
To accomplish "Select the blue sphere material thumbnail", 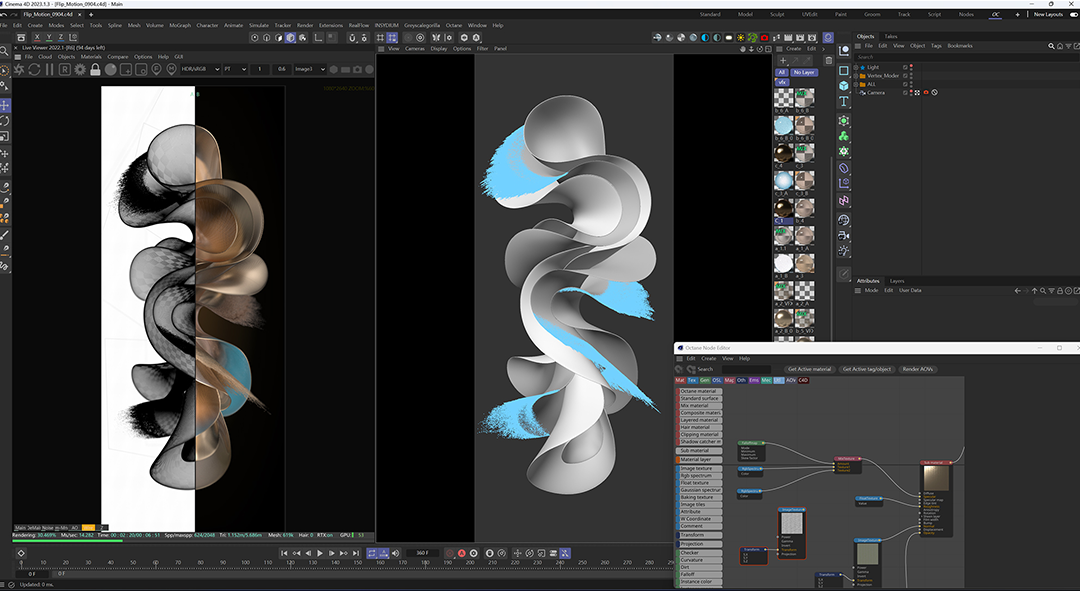I will click(x=783, y=125).
